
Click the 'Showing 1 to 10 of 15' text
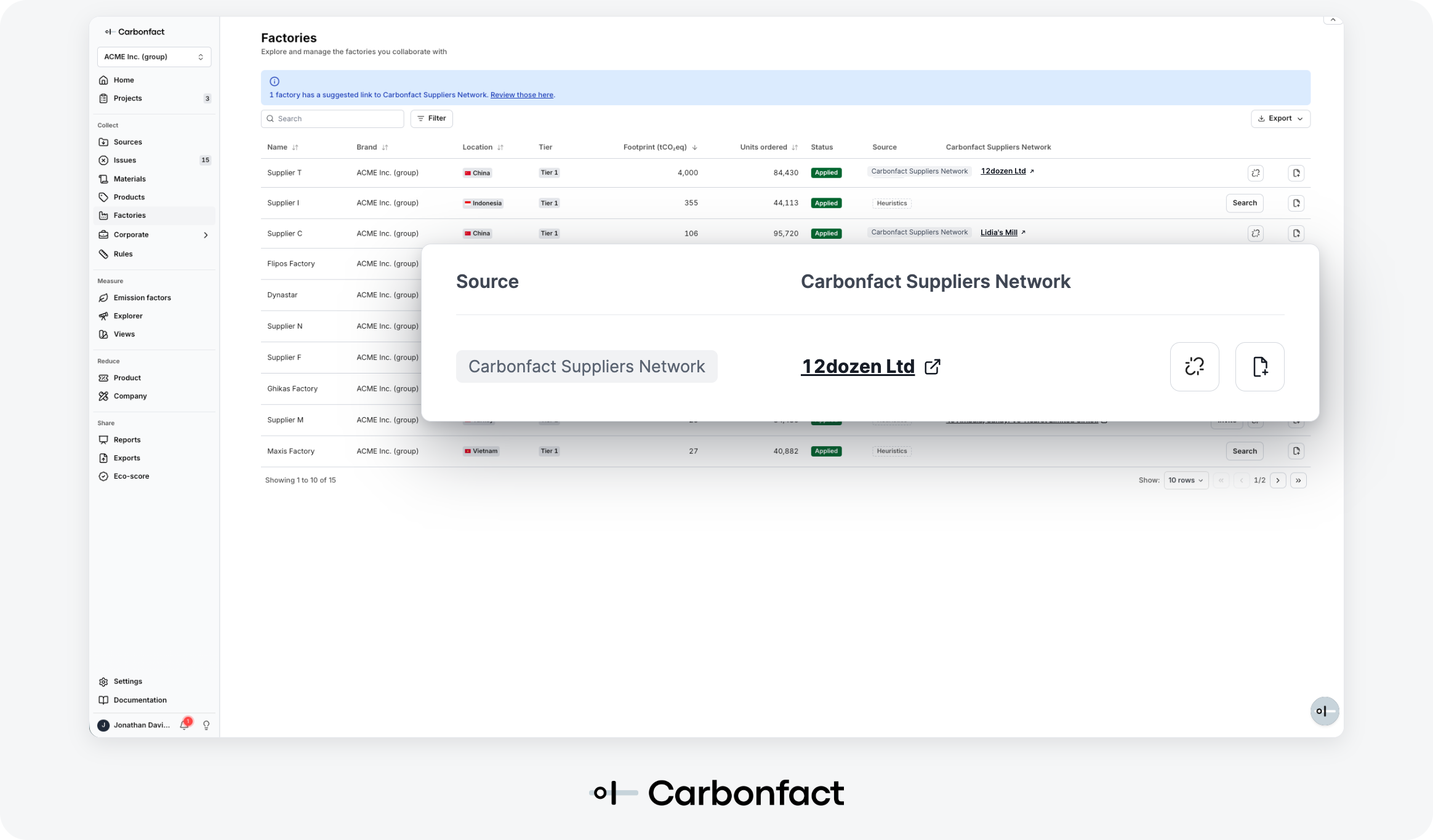pos(300,481)
